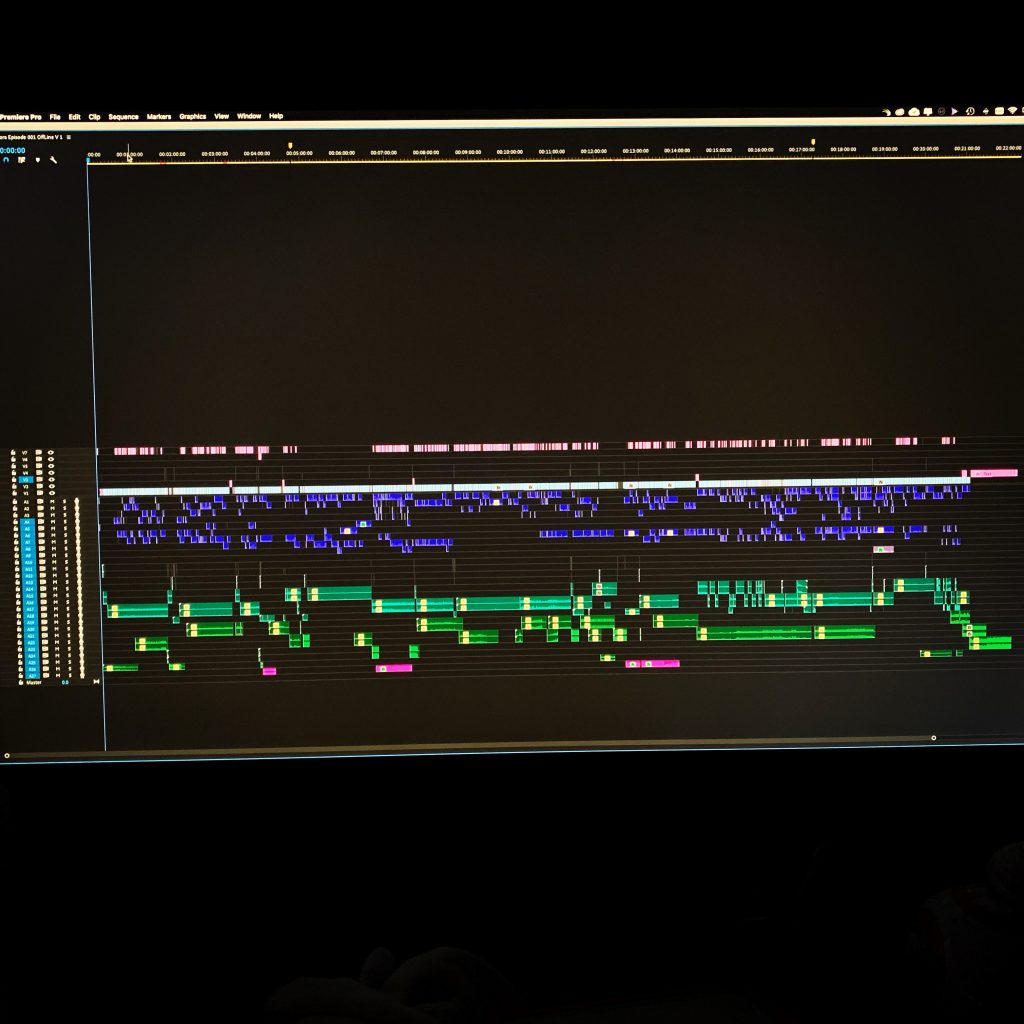Open the Sequence menu
The image size is (1024, 1024).
123,117
